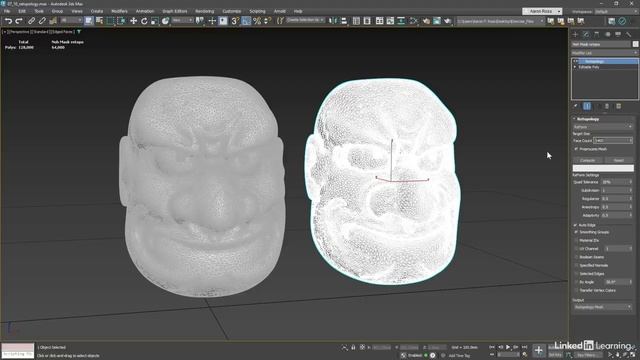This screenshot has width=640, height=360.
Task: Select the Select and Link tool
Action: coord(31,21)
